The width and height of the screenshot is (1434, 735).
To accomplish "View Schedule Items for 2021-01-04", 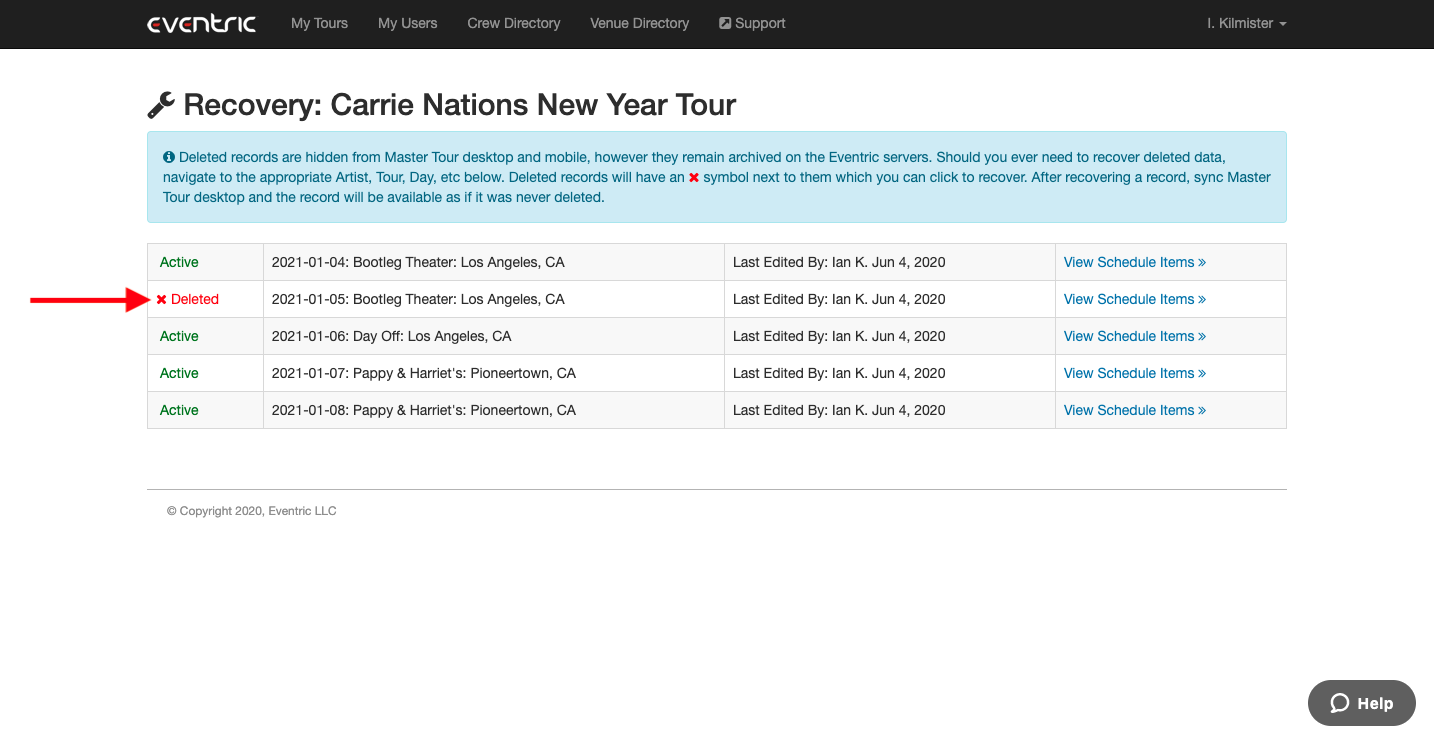I will click(x=1134, y=262).
